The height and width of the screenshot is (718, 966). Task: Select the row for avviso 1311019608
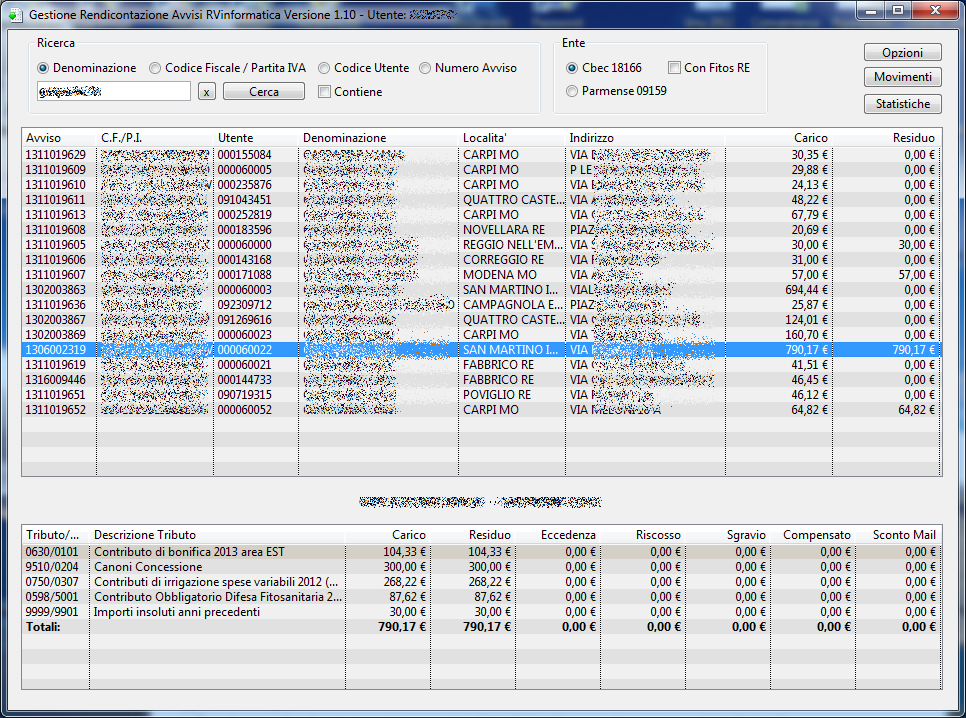pyautogui.click(x=481, y=230)
